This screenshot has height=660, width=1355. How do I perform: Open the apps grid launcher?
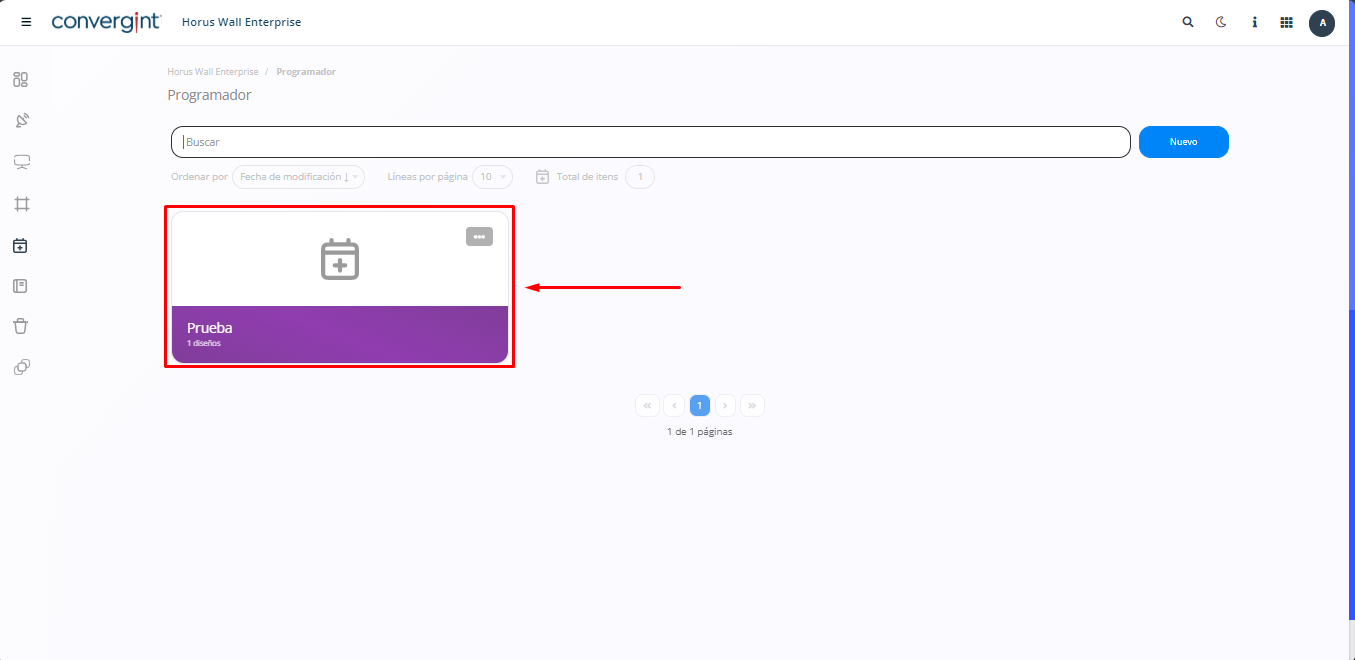(x=1287, y=22)
